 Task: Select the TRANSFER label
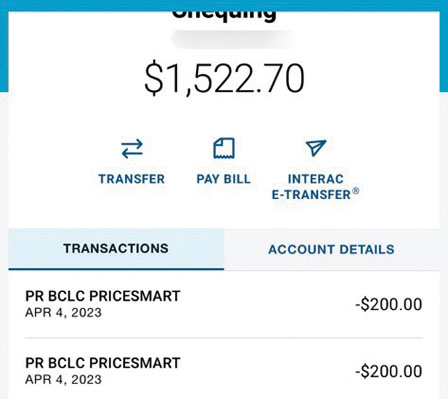132,179
